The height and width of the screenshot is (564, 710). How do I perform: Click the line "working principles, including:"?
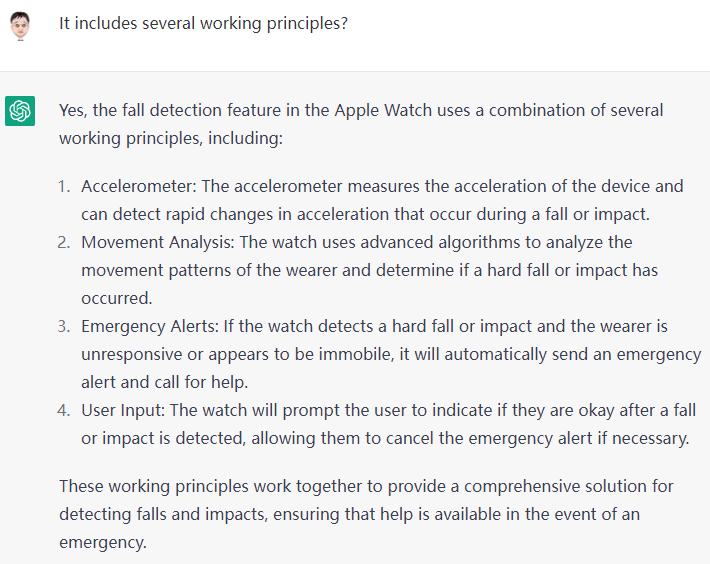pos(171,138)
